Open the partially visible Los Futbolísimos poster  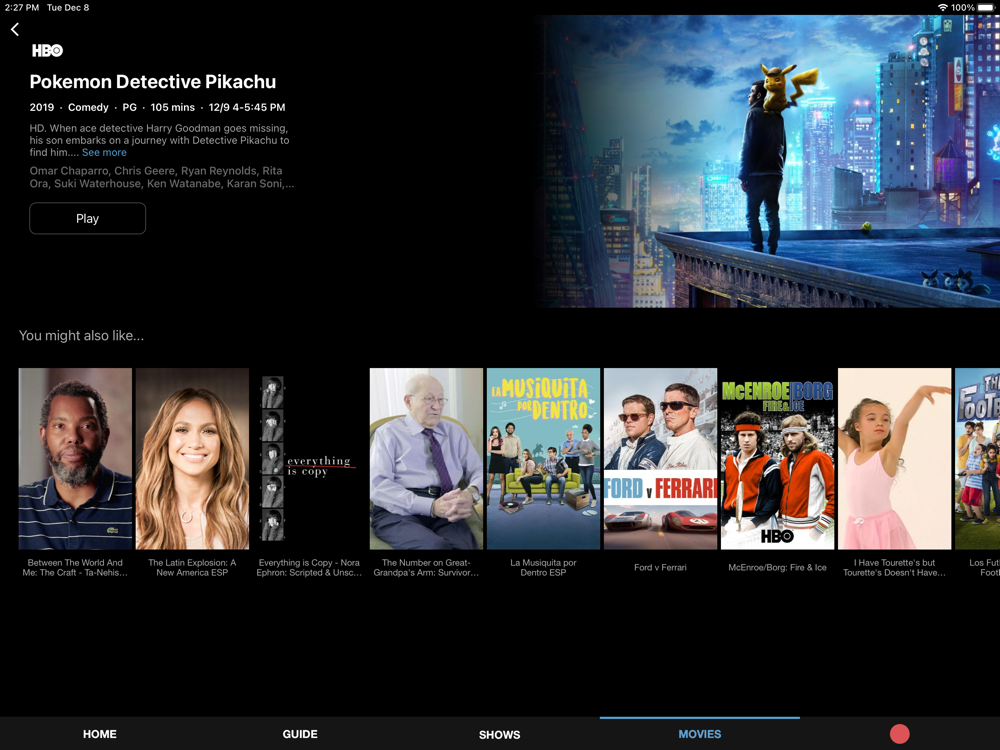point(977,459)
